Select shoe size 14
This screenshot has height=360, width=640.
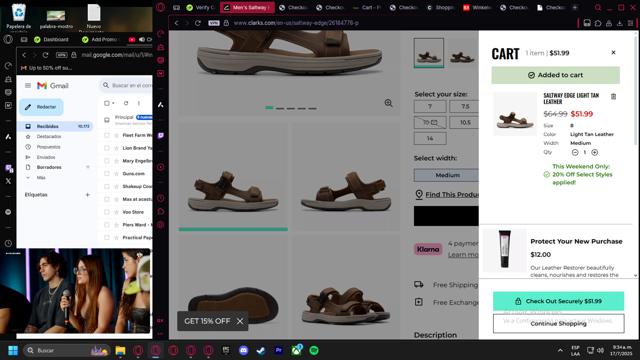(x=430, y=138)
